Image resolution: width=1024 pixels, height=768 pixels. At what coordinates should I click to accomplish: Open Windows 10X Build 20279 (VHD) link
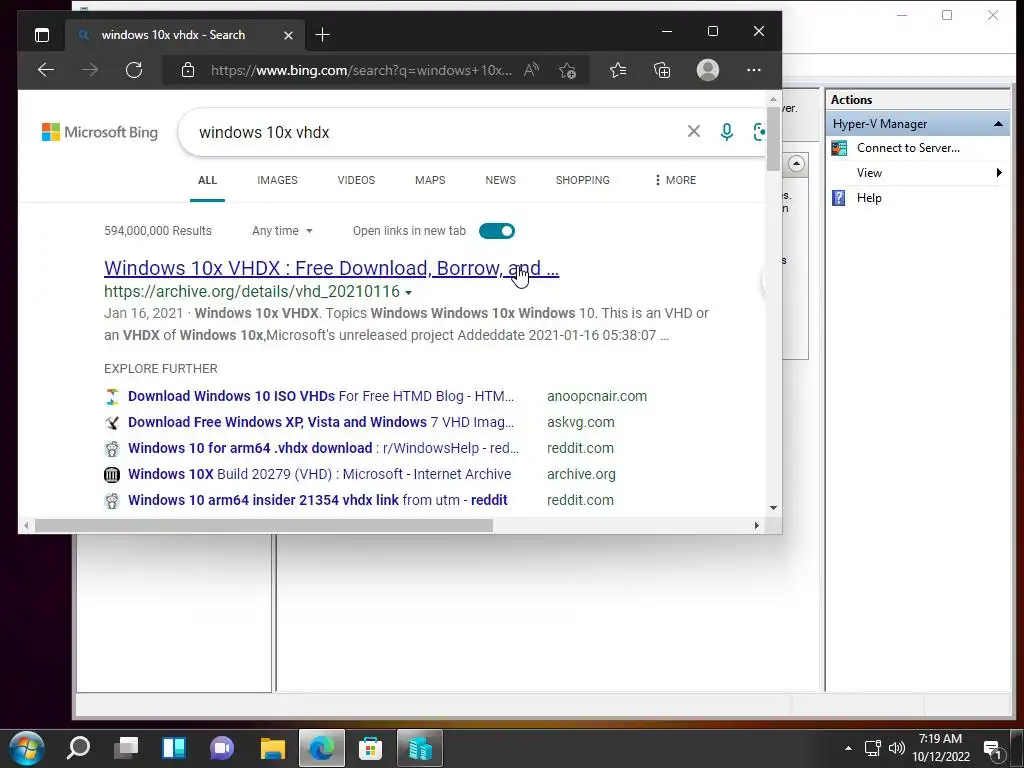tap(319, 475)
